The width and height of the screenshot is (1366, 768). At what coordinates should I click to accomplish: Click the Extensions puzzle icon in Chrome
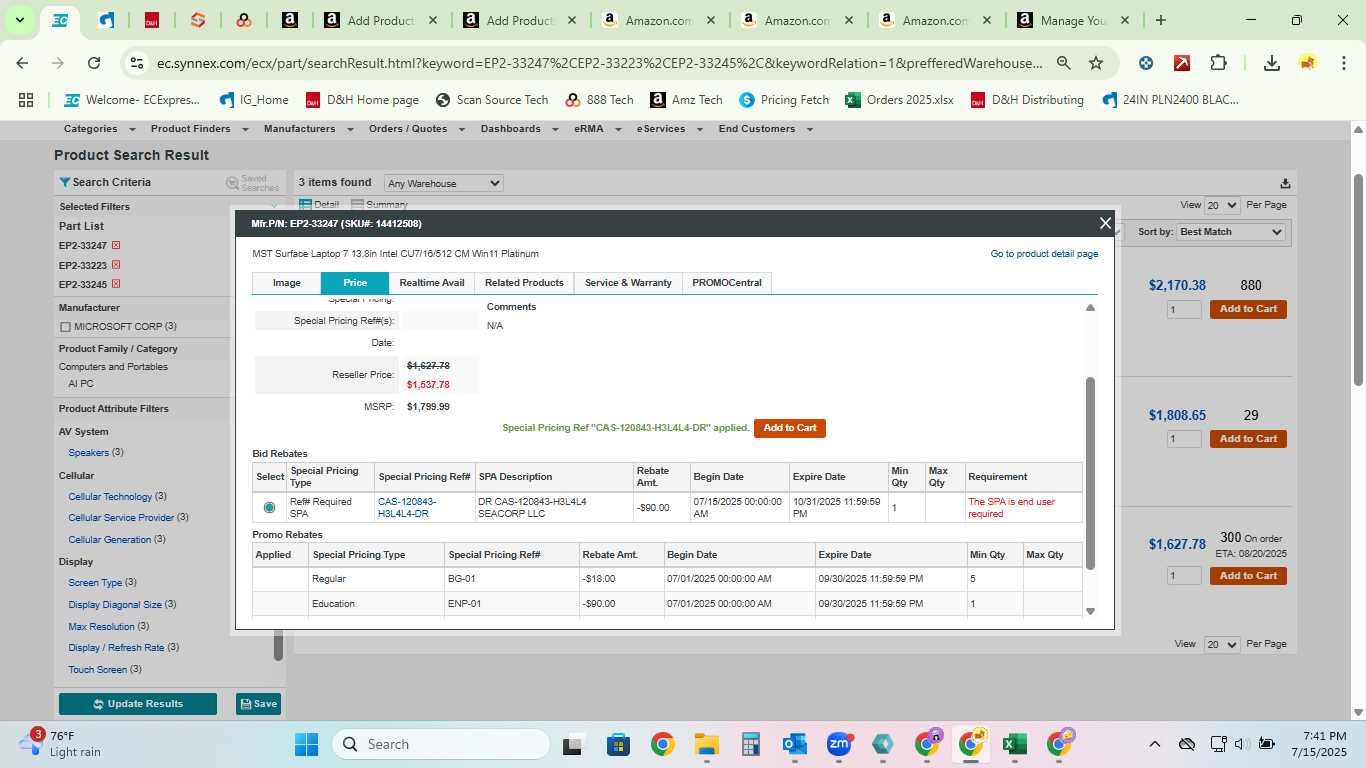[x=1218, y=63]
